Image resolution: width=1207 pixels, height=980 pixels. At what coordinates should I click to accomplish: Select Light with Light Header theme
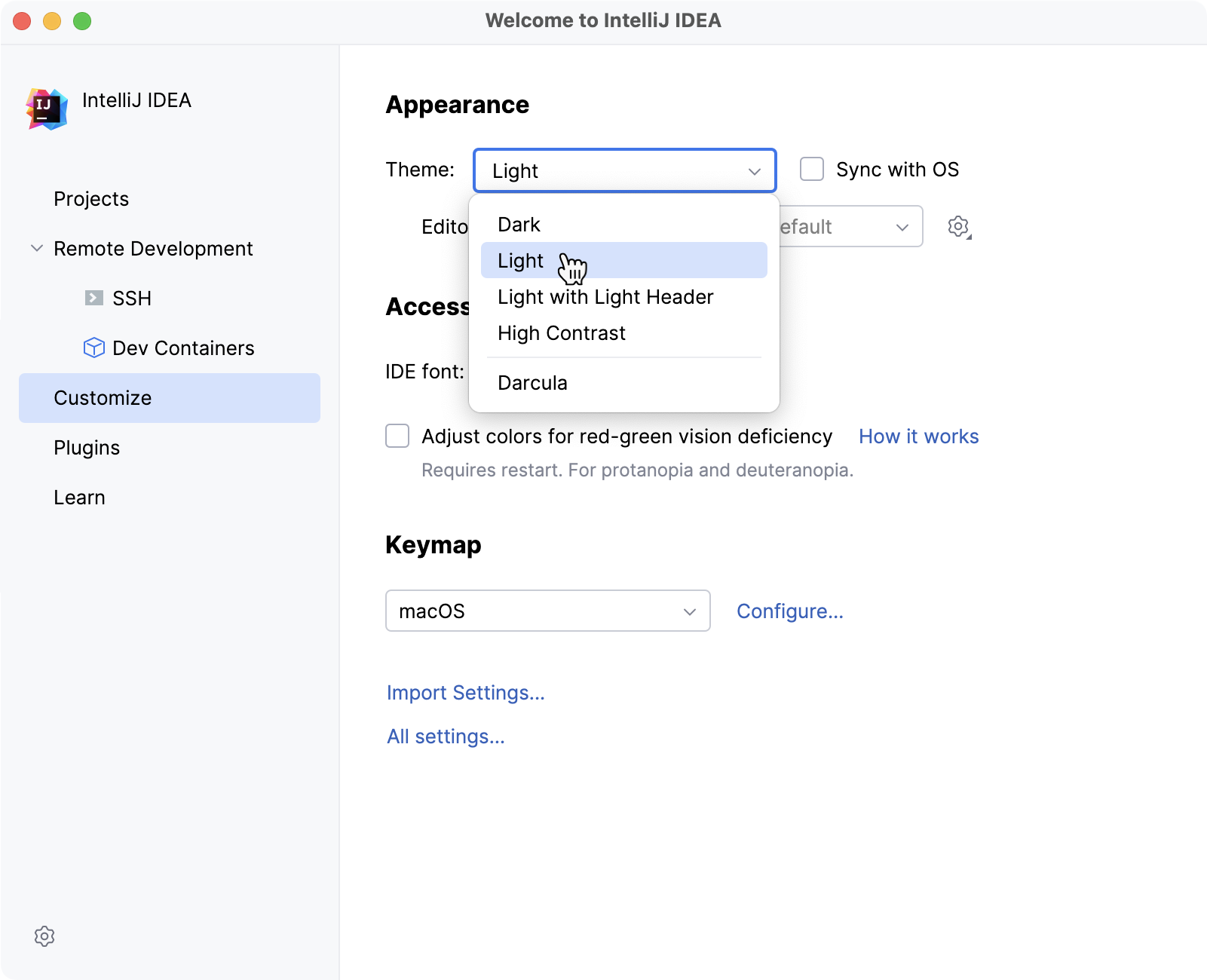pos(624,297)
